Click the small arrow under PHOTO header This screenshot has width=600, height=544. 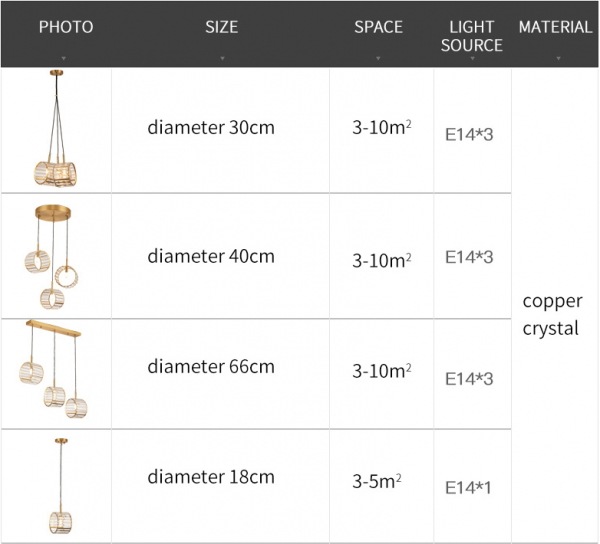[x=65, y=59]
